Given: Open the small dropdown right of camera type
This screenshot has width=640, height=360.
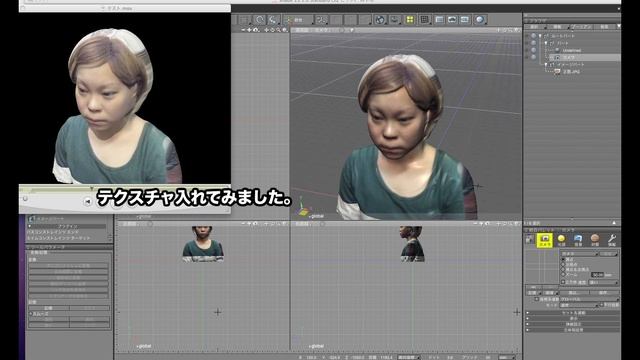Looking at the screenshot, I should coord(609,253).
